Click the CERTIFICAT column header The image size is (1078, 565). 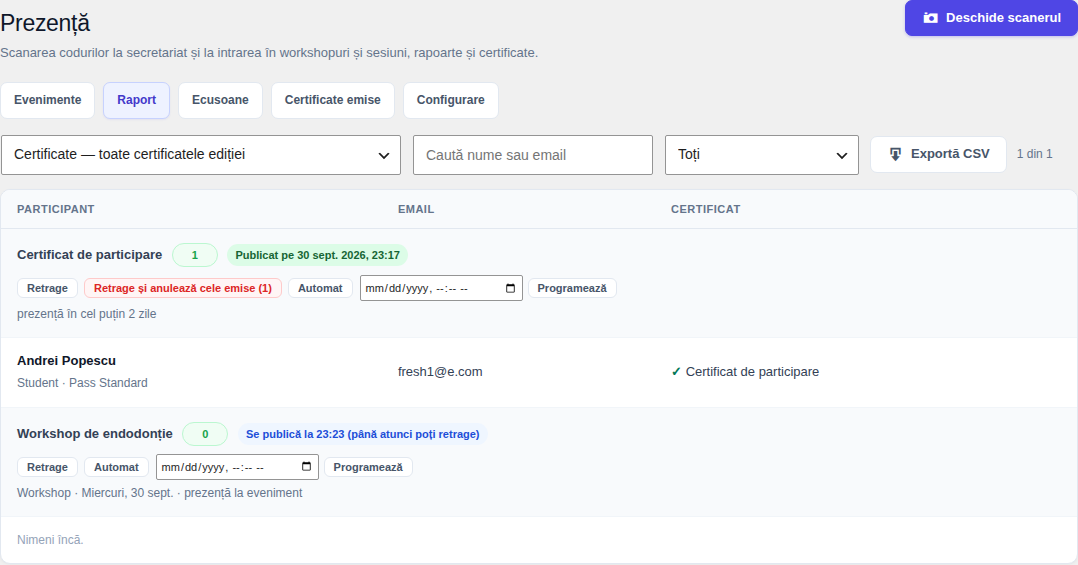pyautogui.click(x=705, y=209)
